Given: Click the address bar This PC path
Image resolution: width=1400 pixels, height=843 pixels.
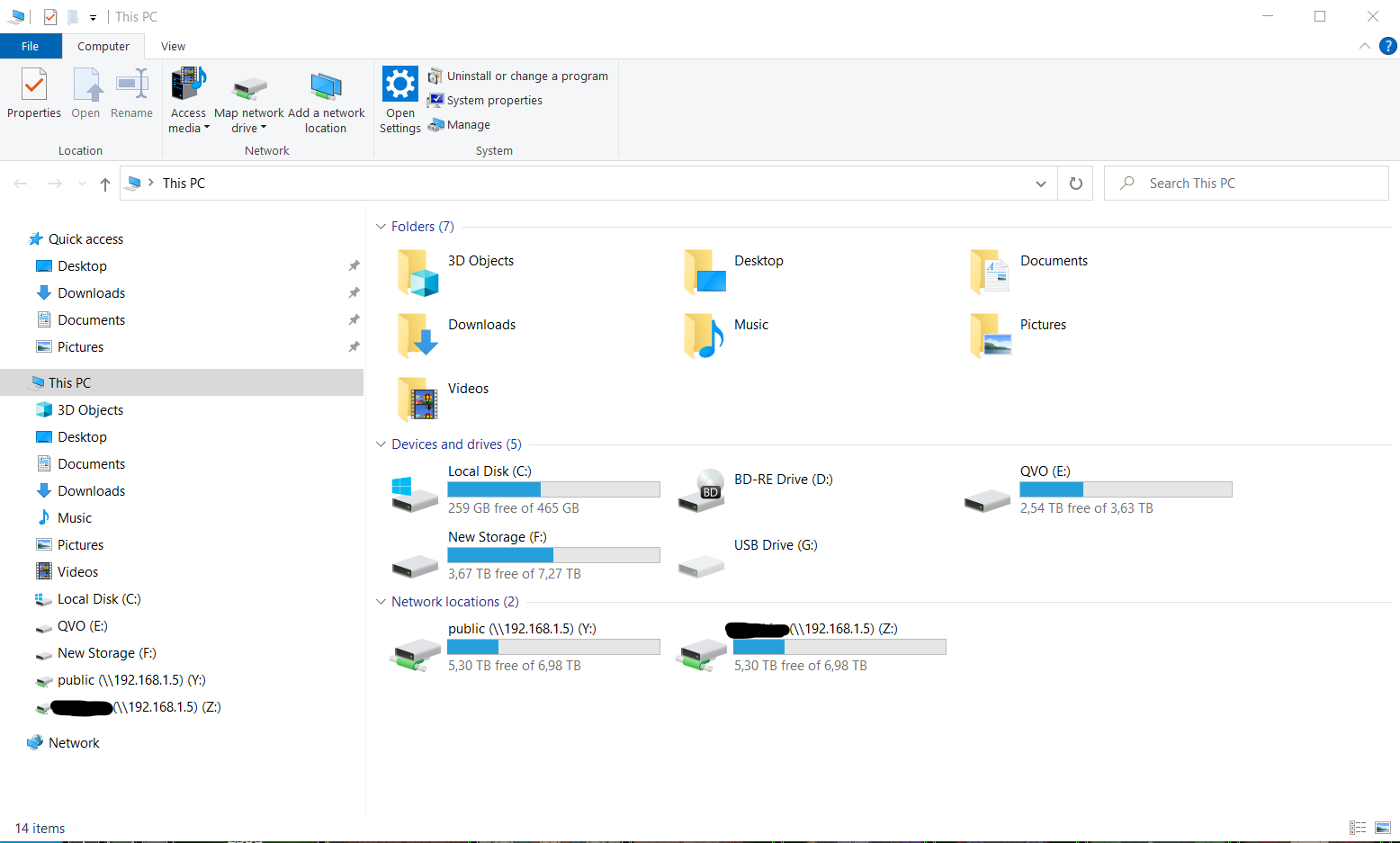Looking at the screenshot, I should (184, 184).
